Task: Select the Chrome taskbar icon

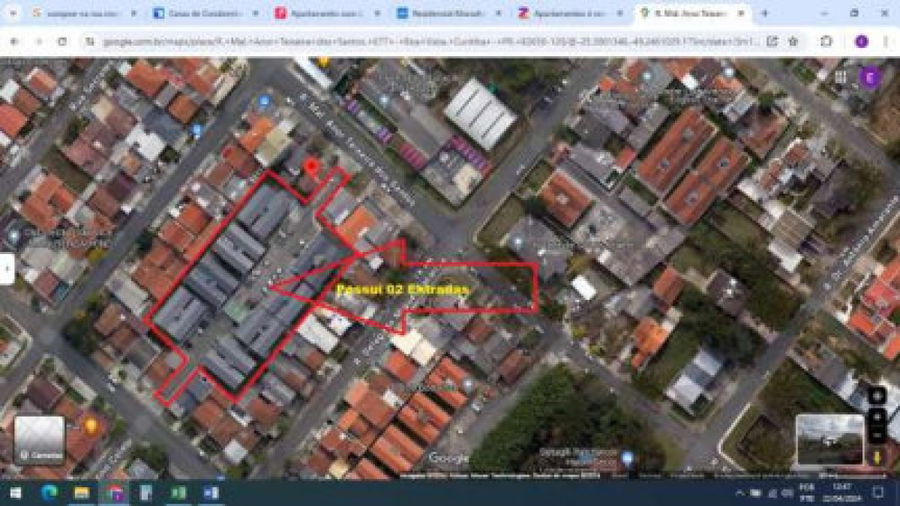Action: point(114,493)
